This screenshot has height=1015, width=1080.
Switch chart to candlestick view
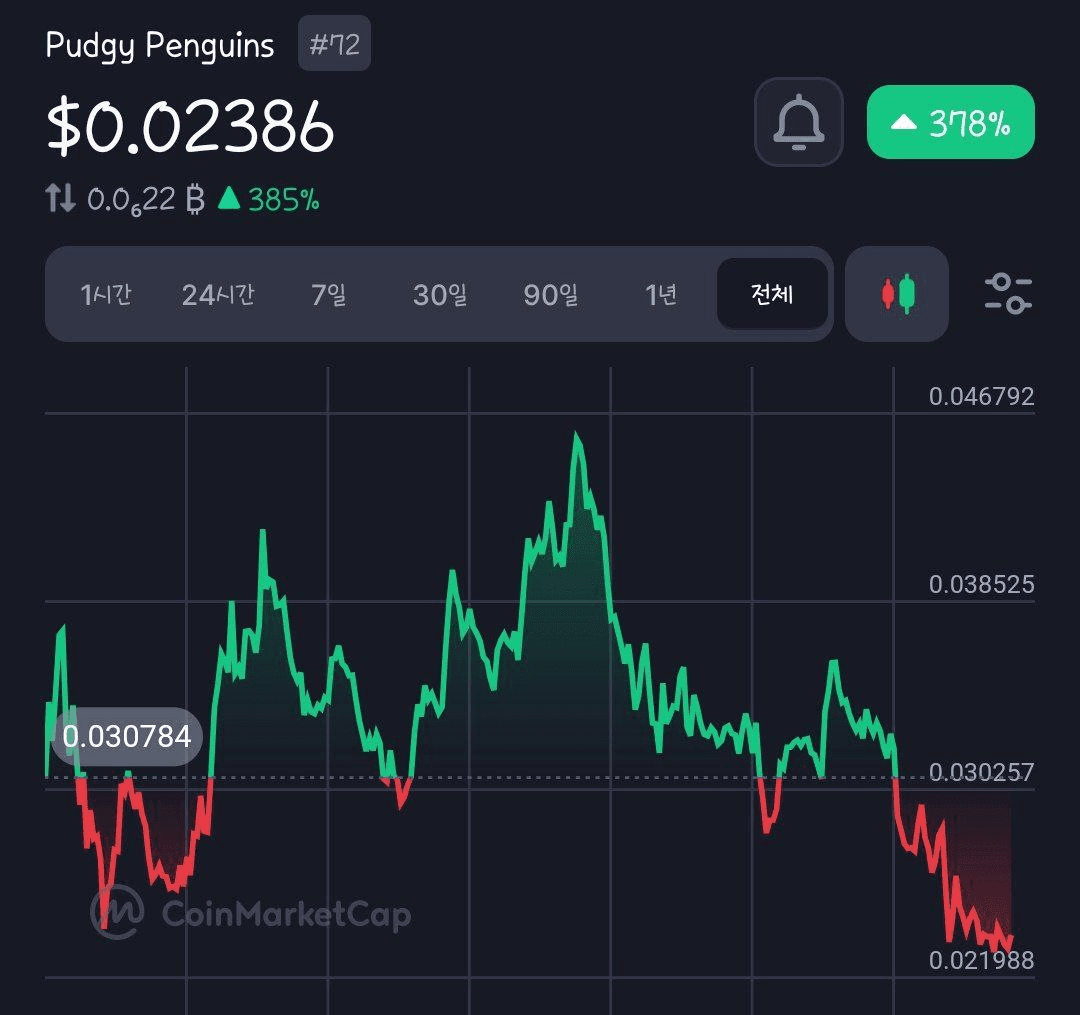coord(897,294)
